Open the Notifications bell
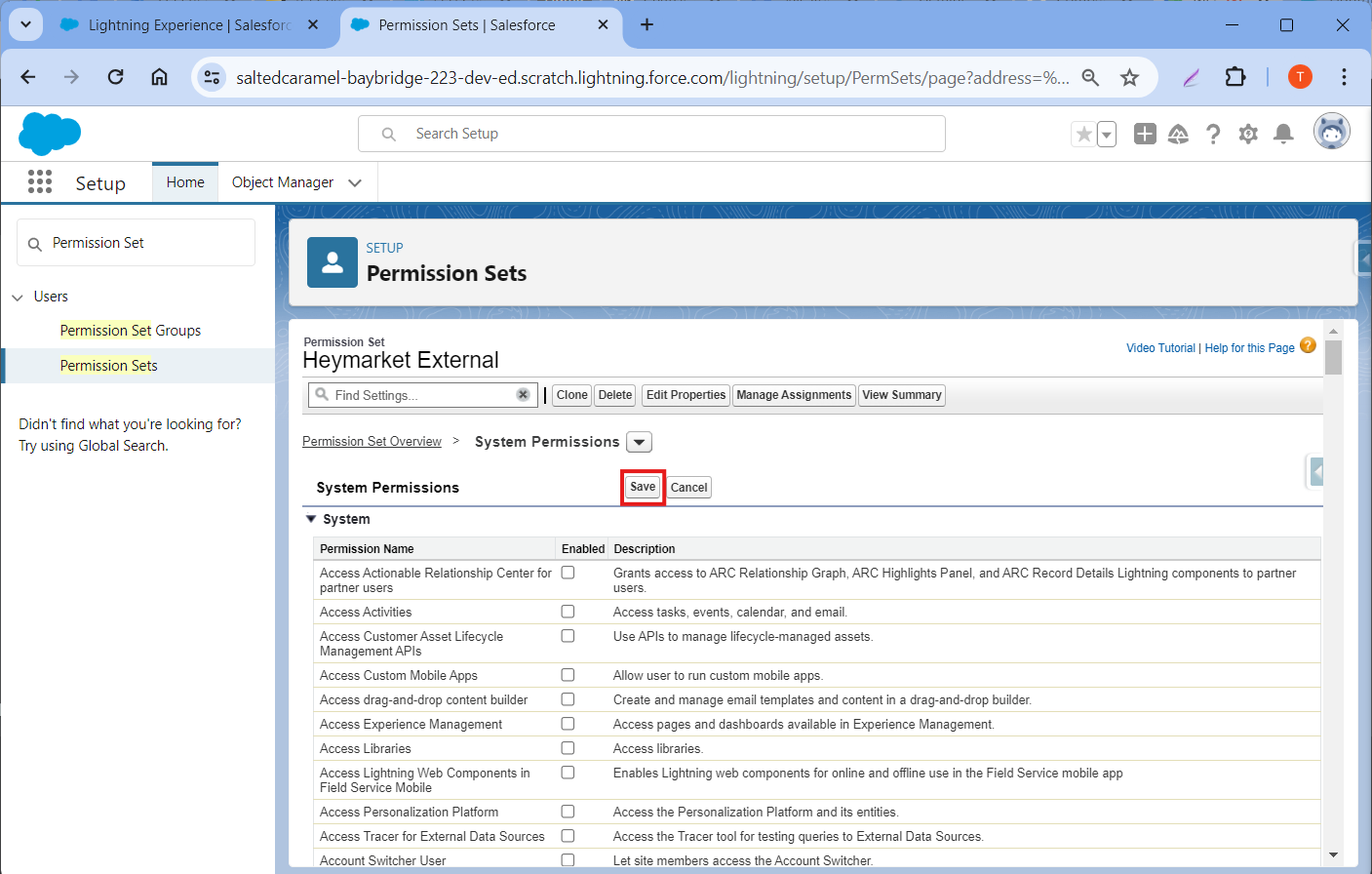Image resolution: width=1372 pixels, height=874 pixels. 1283,134
